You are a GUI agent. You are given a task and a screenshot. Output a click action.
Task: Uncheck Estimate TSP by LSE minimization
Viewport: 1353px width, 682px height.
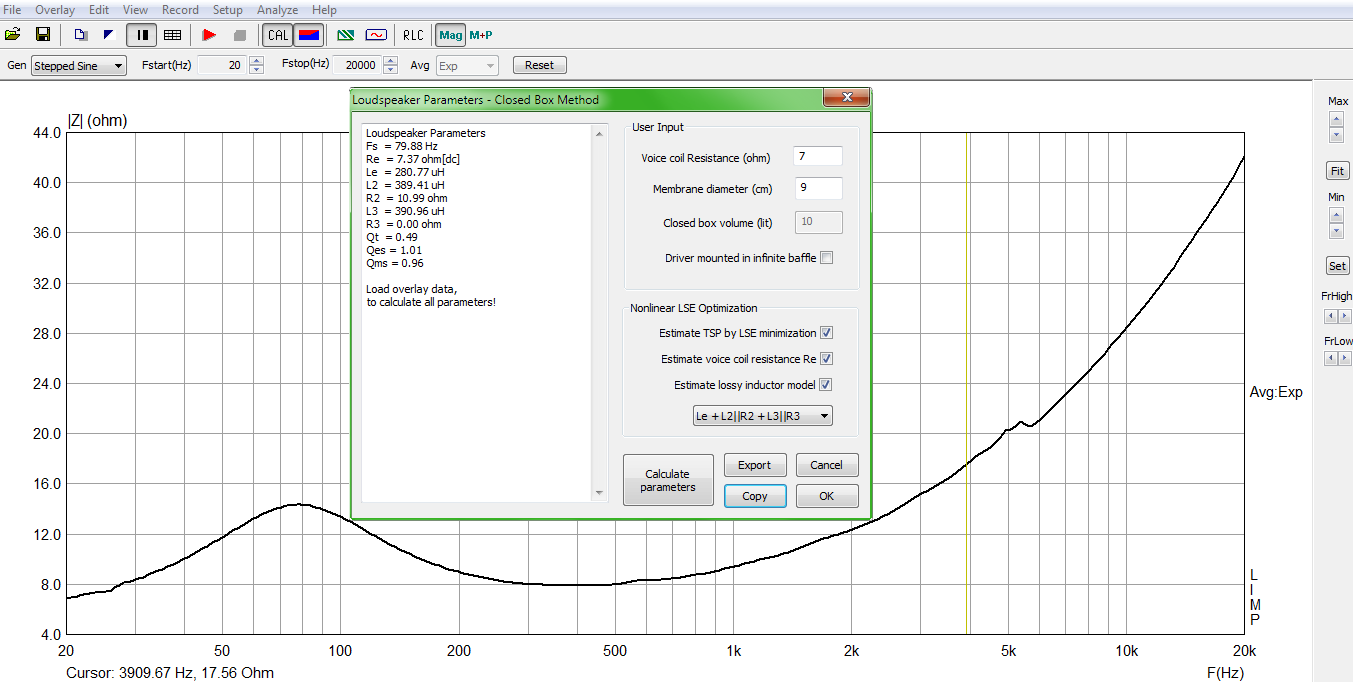click(x=826, y=333)
